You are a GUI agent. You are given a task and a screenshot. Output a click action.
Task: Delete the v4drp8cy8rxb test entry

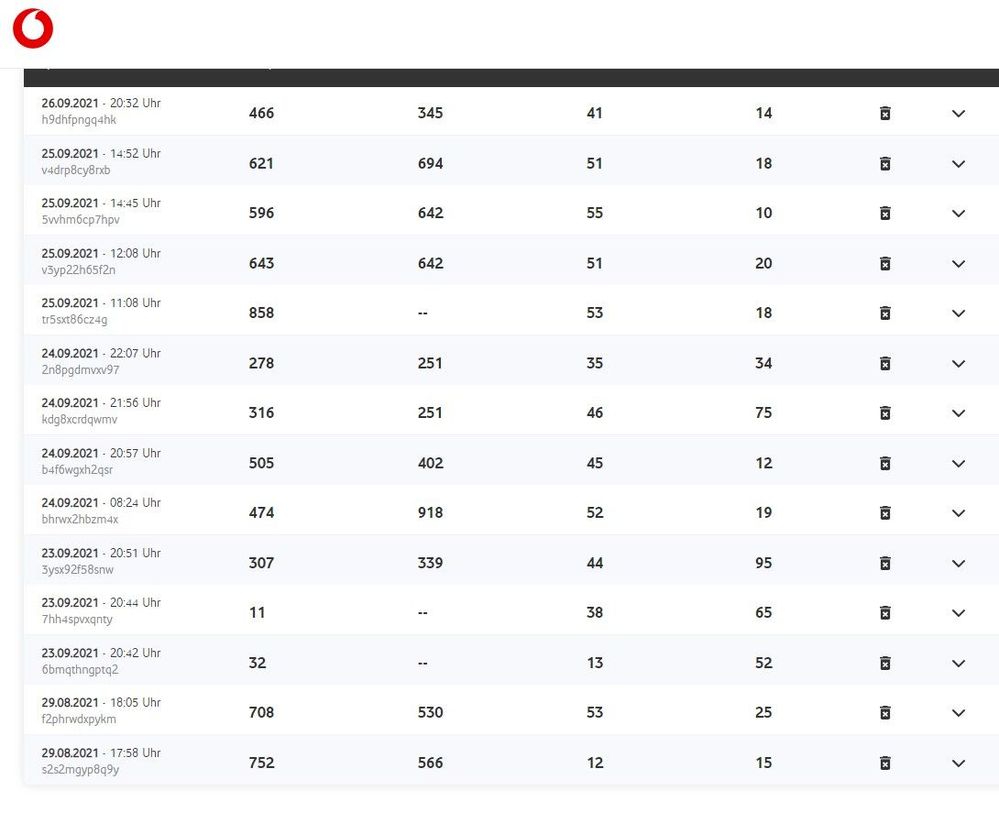[885, 164]
